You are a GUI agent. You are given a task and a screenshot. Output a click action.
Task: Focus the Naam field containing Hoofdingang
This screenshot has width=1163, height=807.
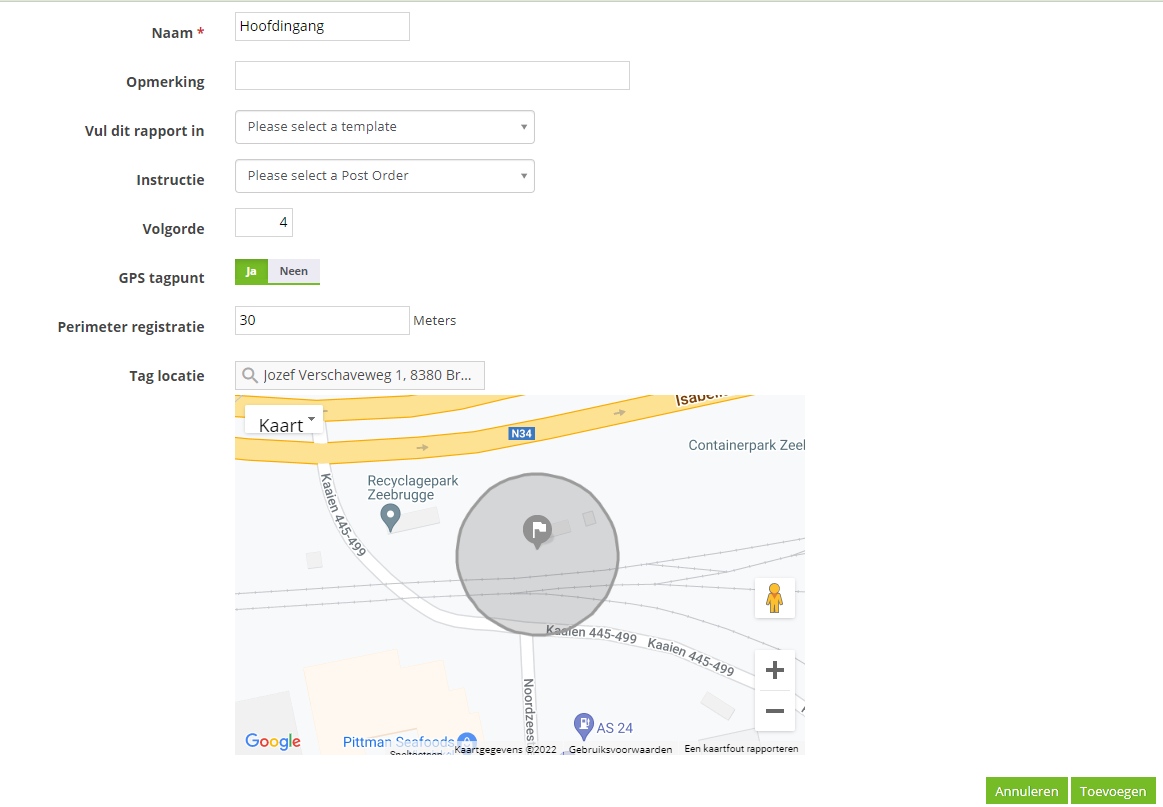click(322, 27)
